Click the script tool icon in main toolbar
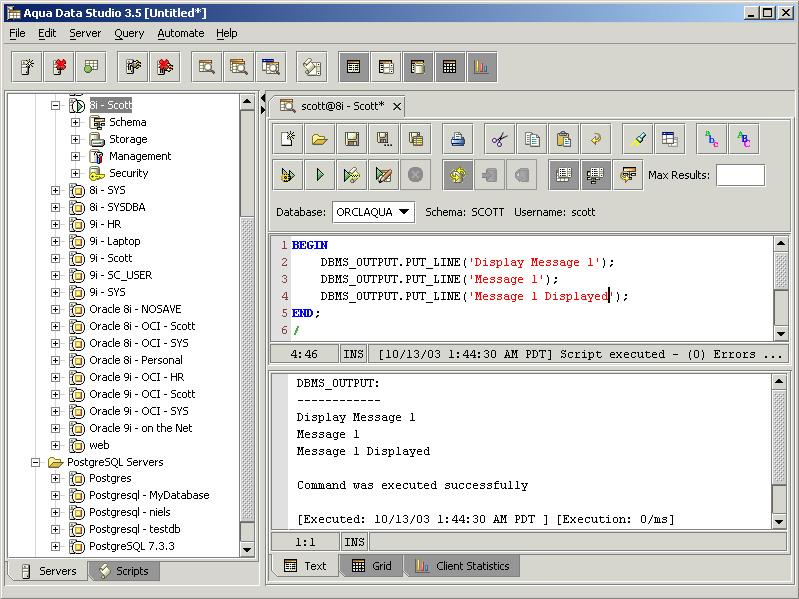799x599 pixels. pyautogui.click(x=311, y=67)
